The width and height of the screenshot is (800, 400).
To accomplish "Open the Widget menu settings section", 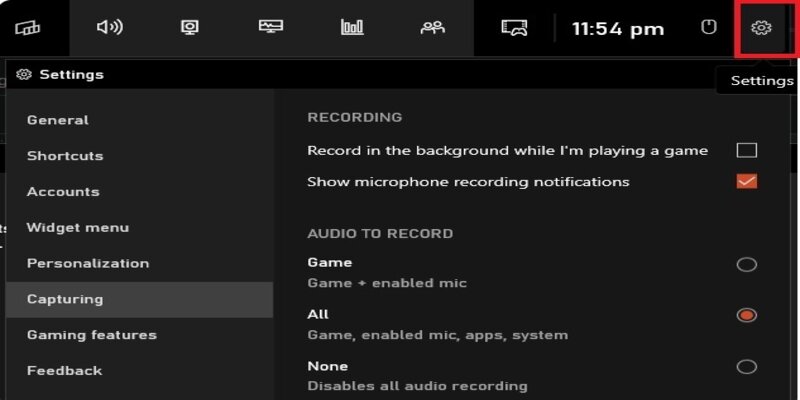I will (140, 228).
